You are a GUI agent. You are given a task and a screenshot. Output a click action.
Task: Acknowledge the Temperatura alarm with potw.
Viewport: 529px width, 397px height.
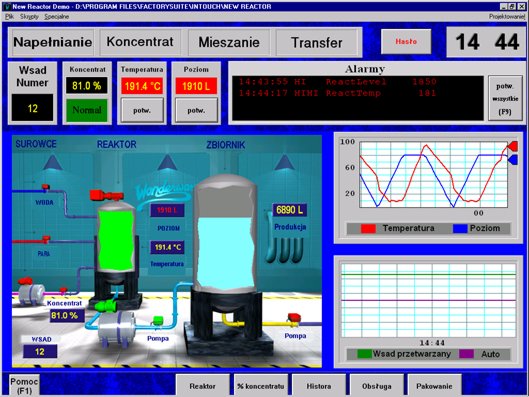[142, 110]
